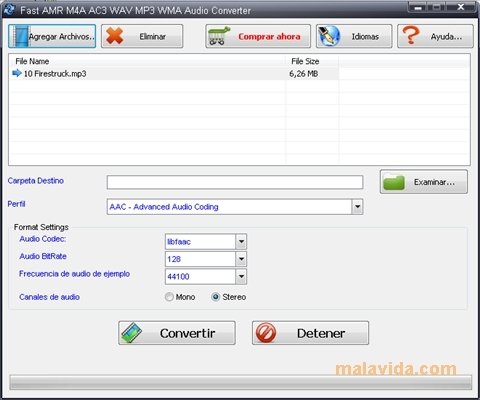
Task: Select the Stereo audio channel option
Action: coord(216,297)
